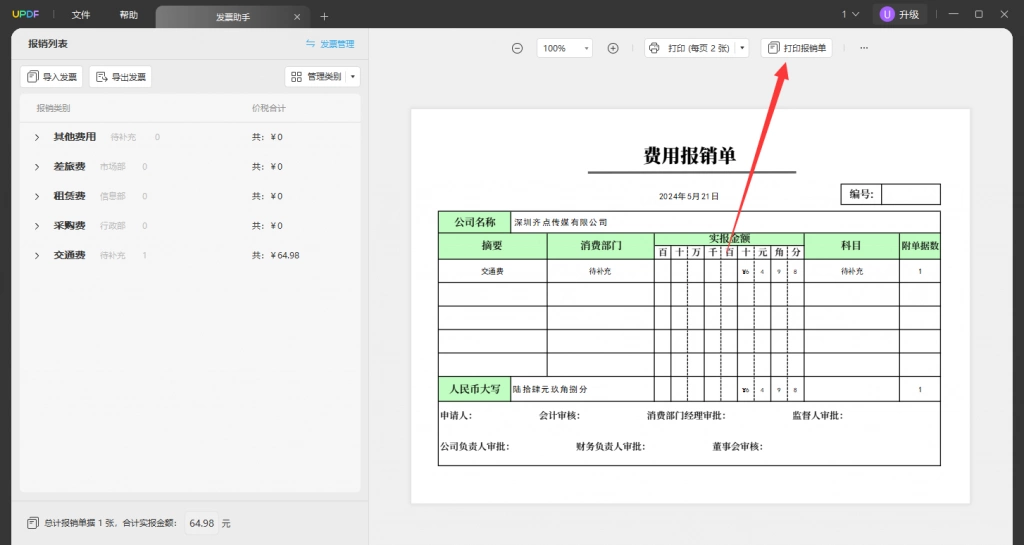
Task: Click the 附单据数 table header
Action: pyautogui.click(x=920, y=246)
